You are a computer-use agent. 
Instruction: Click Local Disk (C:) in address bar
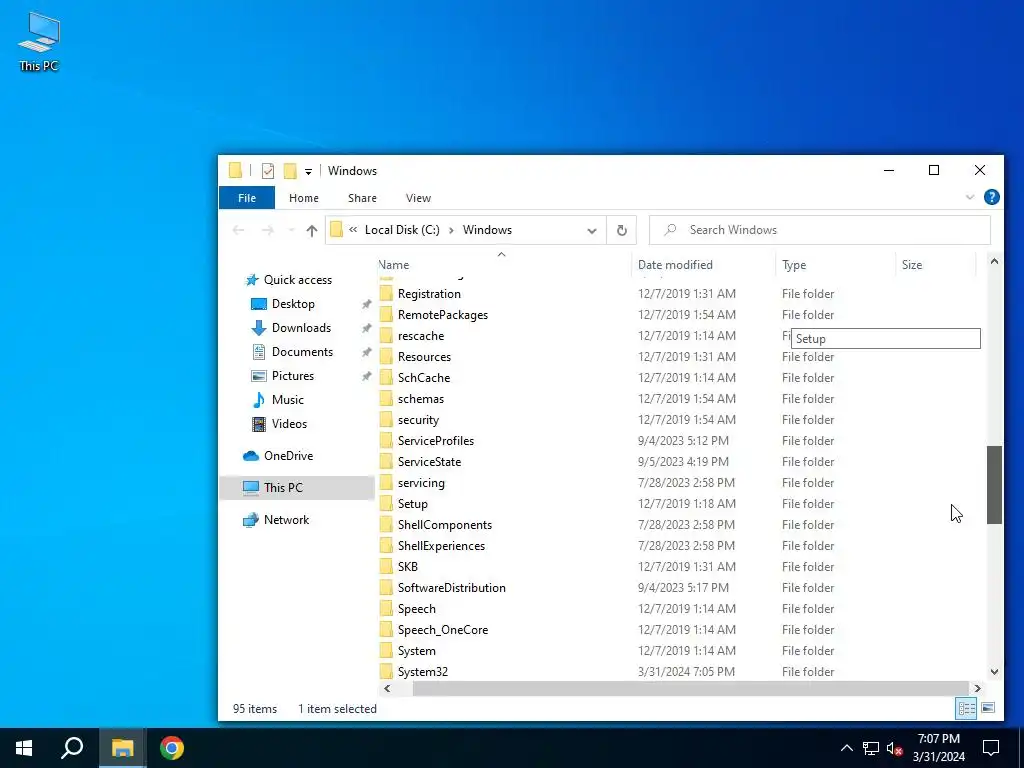click(x=402, y=230)
